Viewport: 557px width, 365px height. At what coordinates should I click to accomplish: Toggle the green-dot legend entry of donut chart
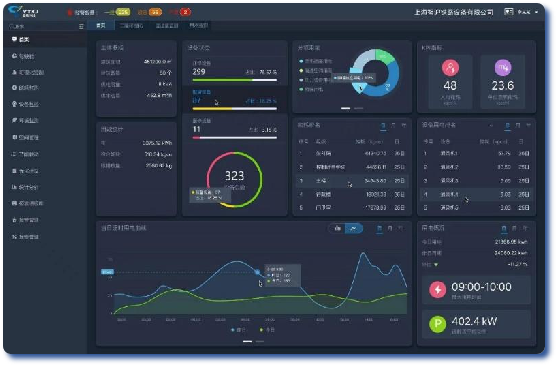point(311,89)
